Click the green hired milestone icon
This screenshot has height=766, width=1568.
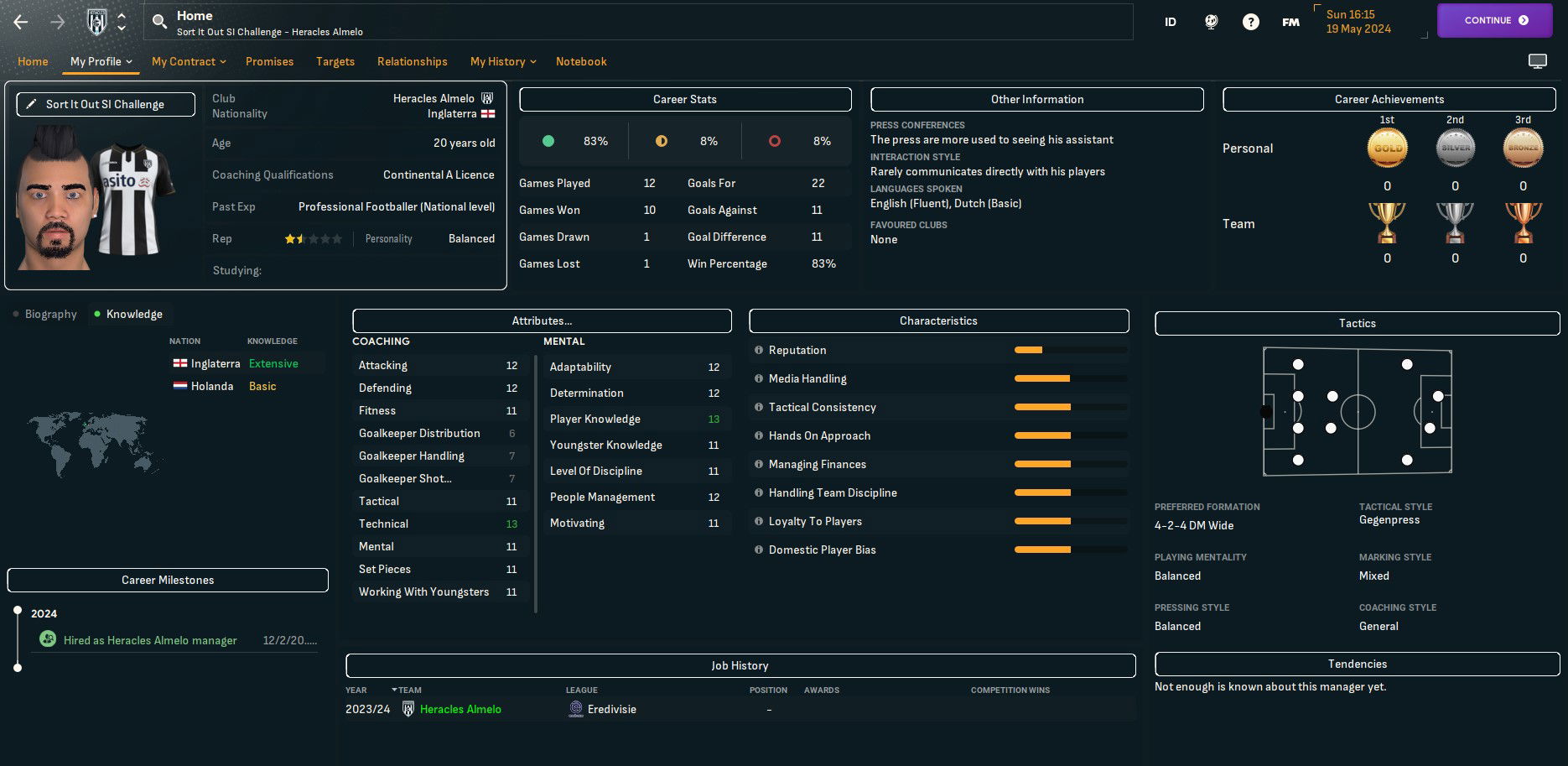tap(48, 639)
